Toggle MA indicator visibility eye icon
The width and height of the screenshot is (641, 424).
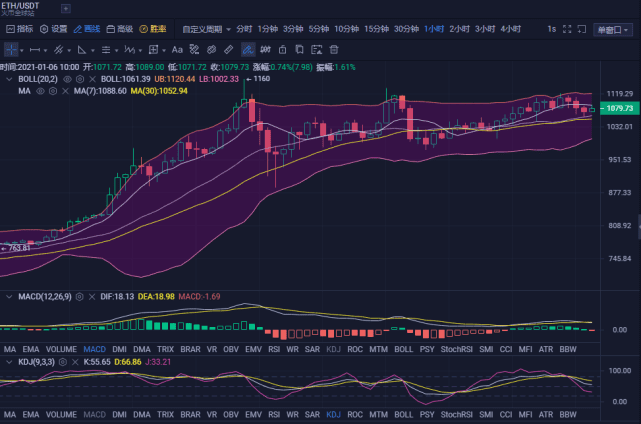[x=40, y=91]
